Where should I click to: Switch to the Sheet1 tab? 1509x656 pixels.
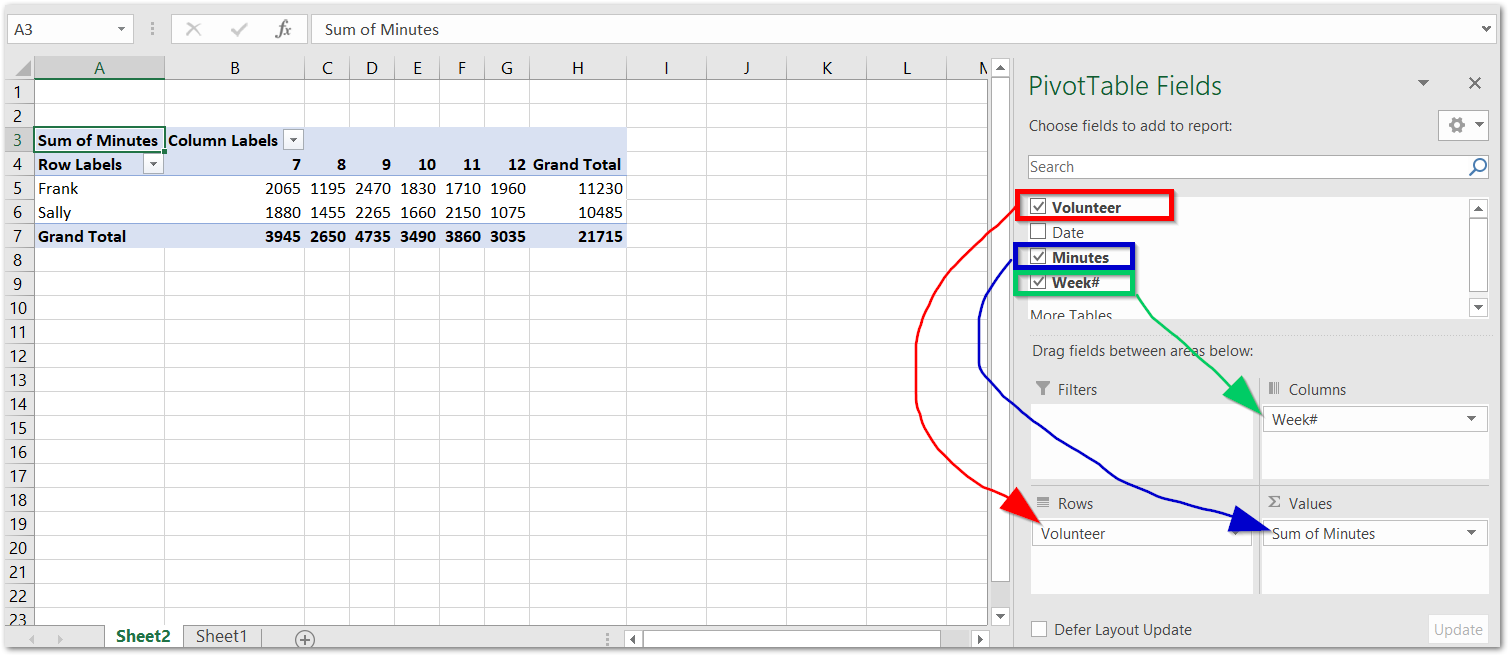tap(221, 636)
